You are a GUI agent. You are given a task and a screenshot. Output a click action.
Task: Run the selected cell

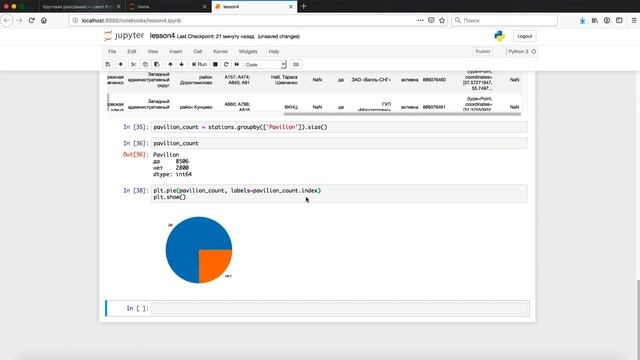(200, 64)
